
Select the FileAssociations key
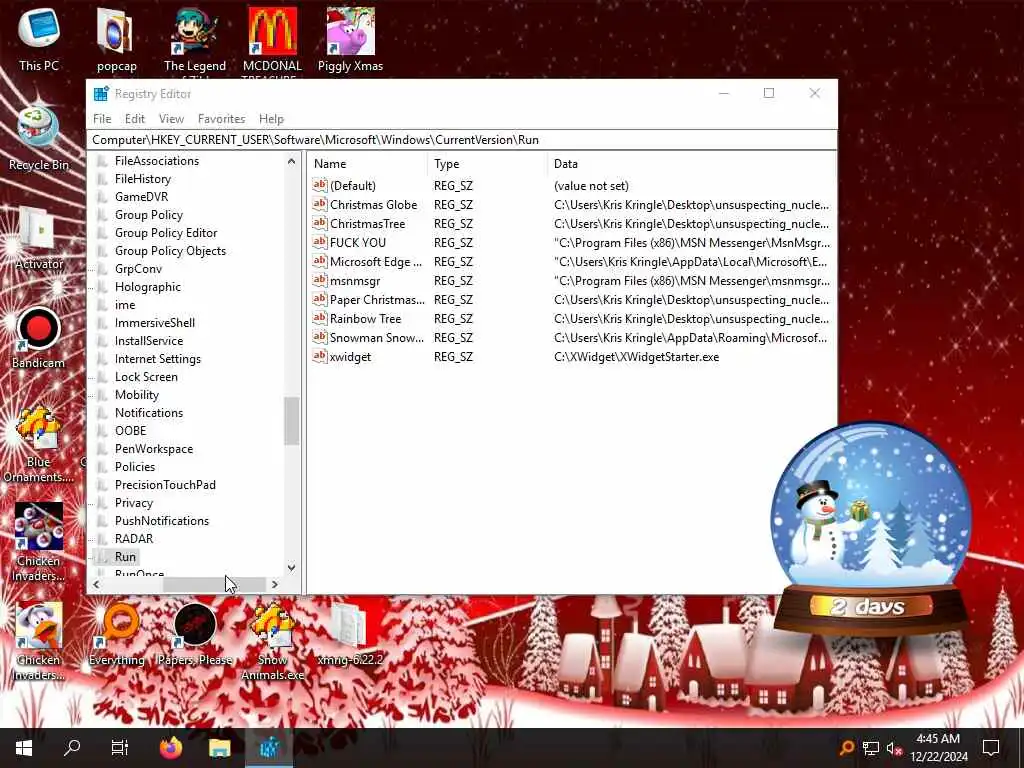point(157,161)
